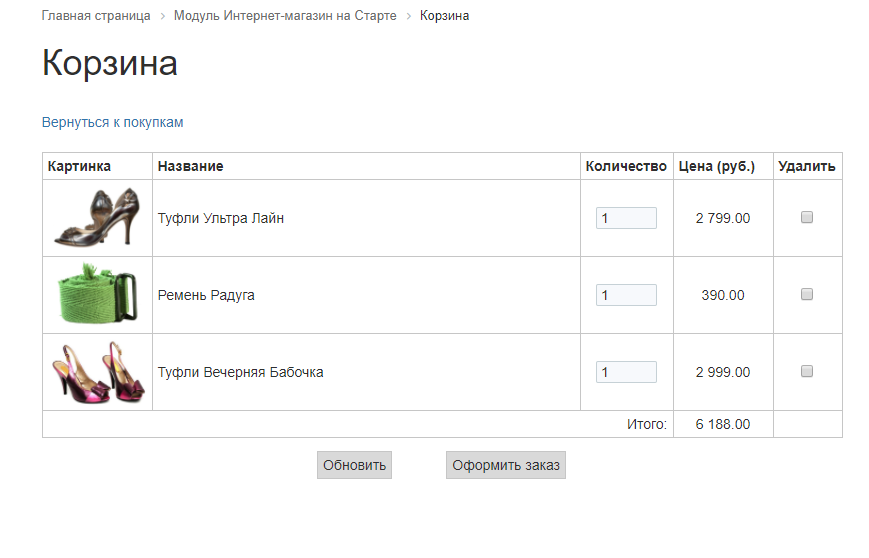Click the Туфли Вечерняя Бабочка shoes image

[x=97, y=372]
